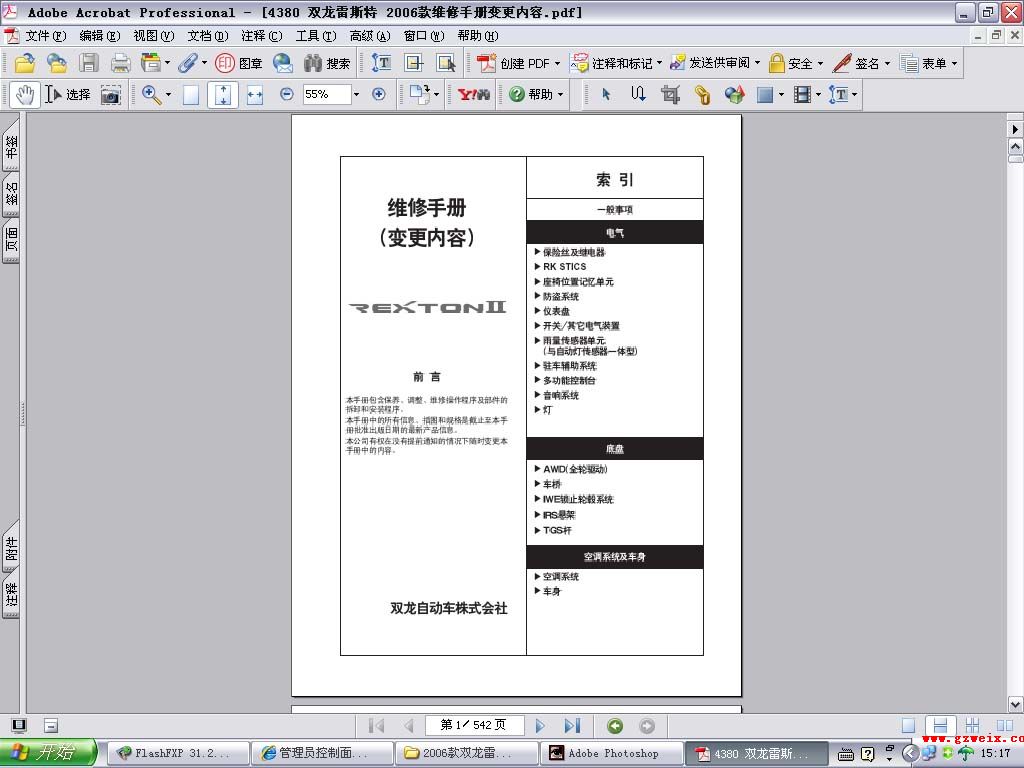Image resolution: width=1024 pixels, height=768 pixels.
Task: Open 工具 menu
Action: click(316, 36)
